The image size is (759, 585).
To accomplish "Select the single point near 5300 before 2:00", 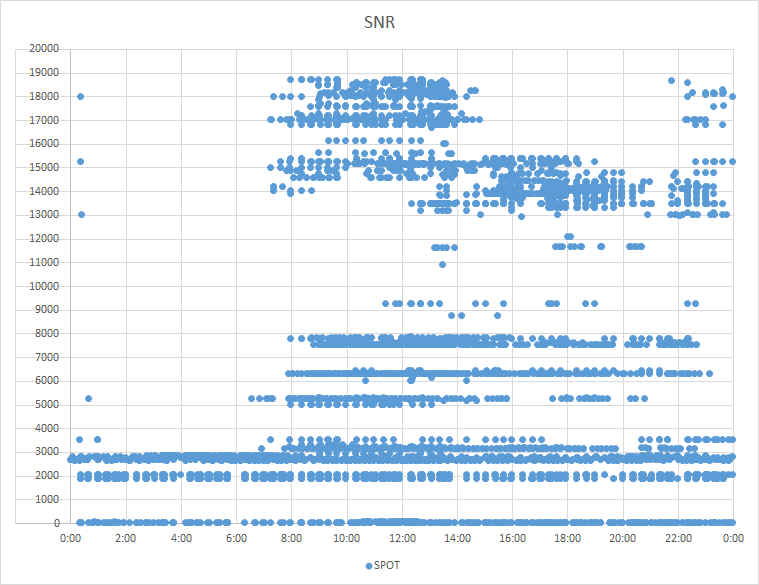I will click(89, 398).
